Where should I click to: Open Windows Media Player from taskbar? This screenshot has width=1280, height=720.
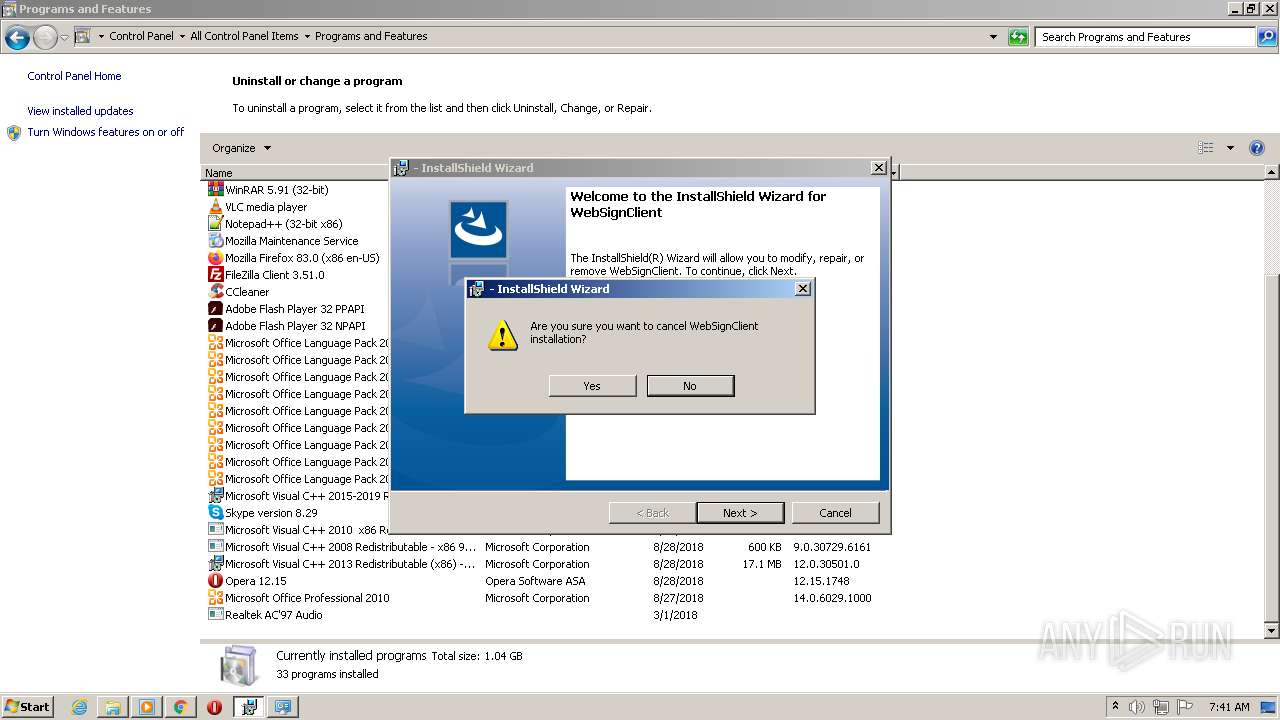[147, 707]
